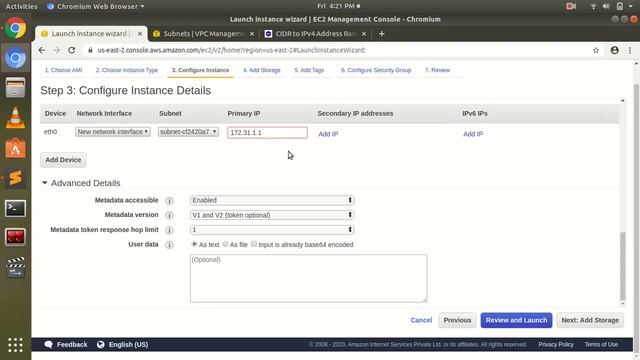Select User data As file option

point(225,244)
